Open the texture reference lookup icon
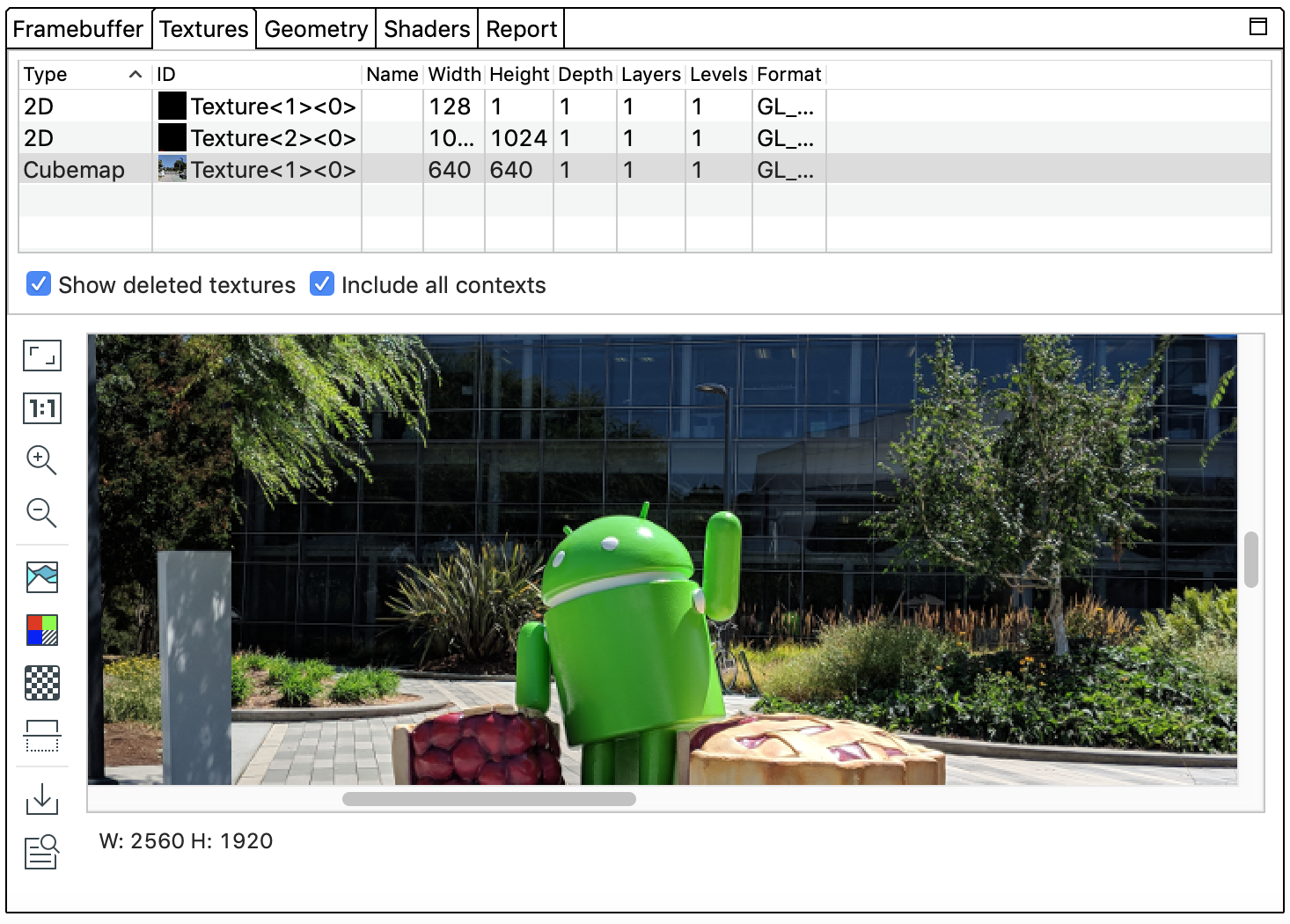 tap(41, 852)
